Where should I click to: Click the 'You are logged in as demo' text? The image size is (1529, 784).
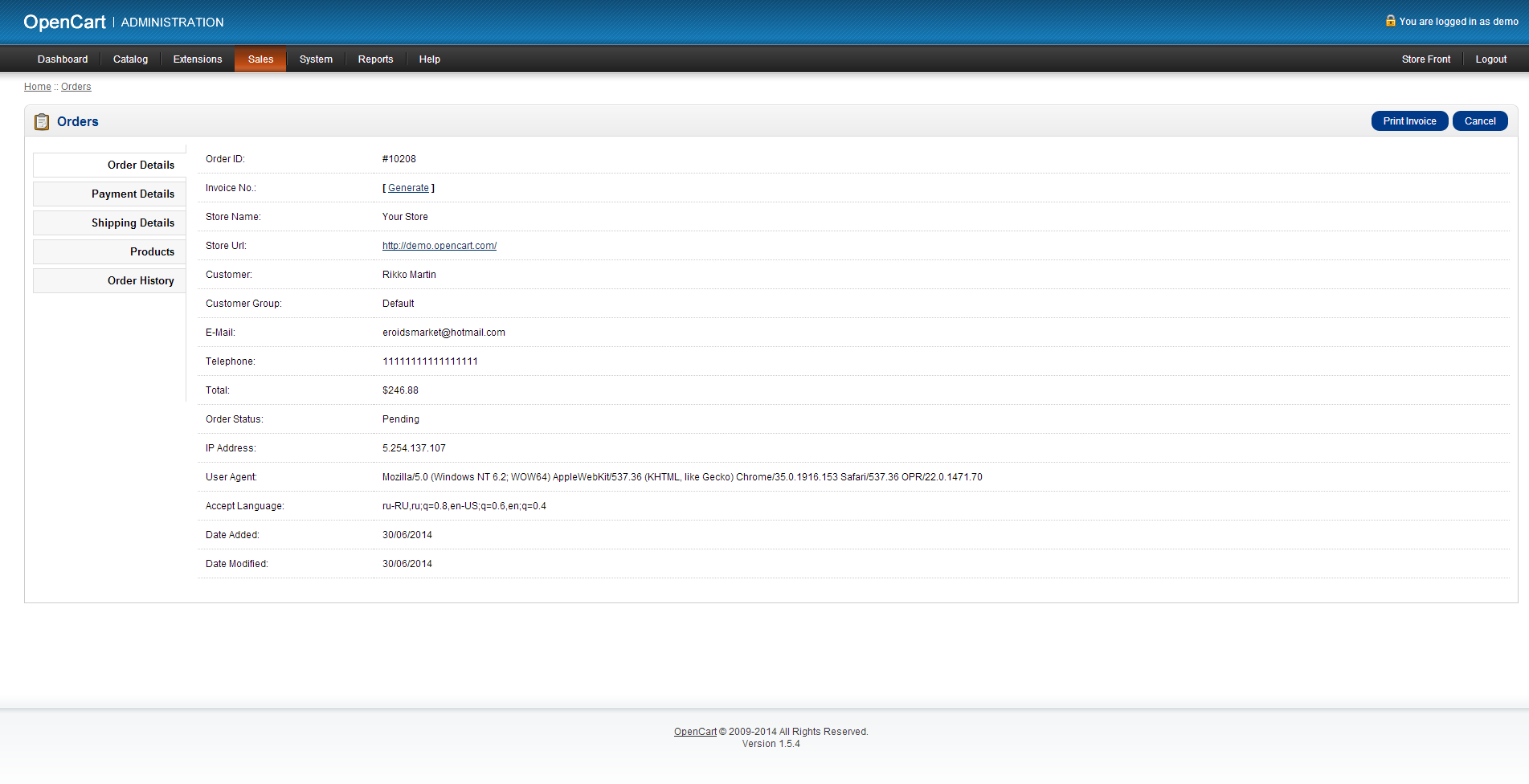[x=1458, y=22]
